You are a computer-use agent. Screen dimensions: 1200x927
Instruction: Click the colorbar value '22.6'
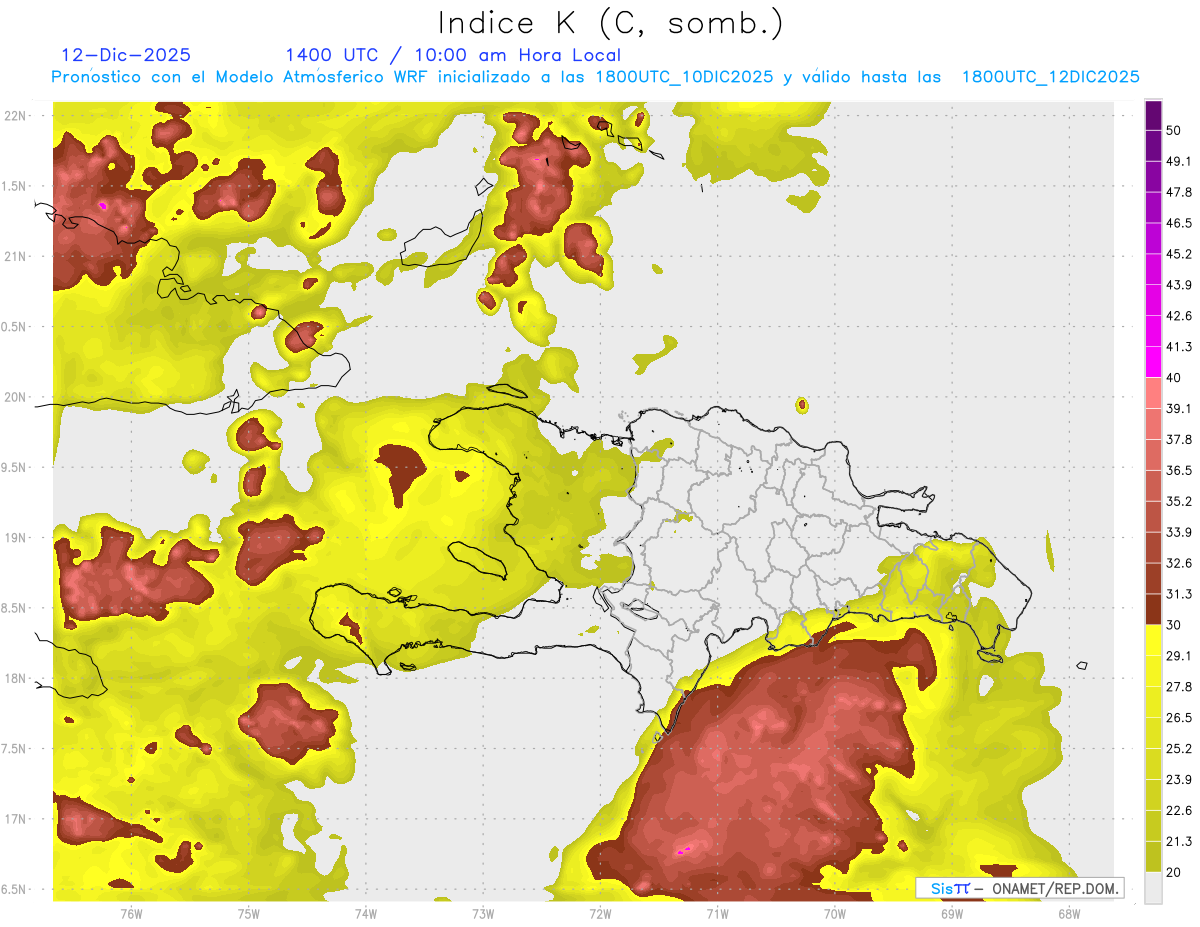coord(1179,810)
